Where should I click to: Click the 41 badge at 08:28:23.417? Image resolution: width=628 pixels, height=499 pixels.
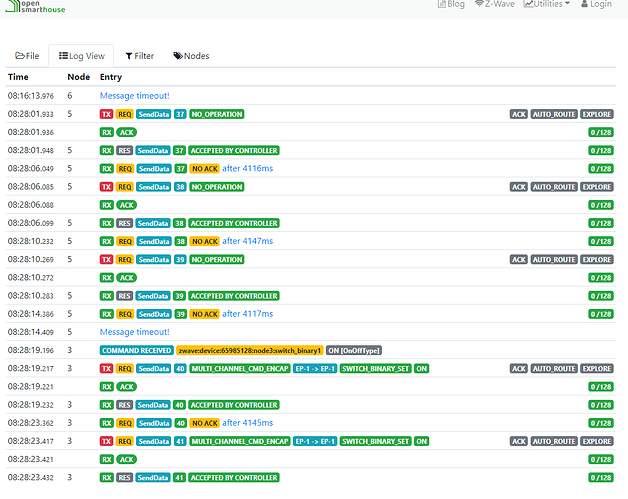(x=180, y=441)
